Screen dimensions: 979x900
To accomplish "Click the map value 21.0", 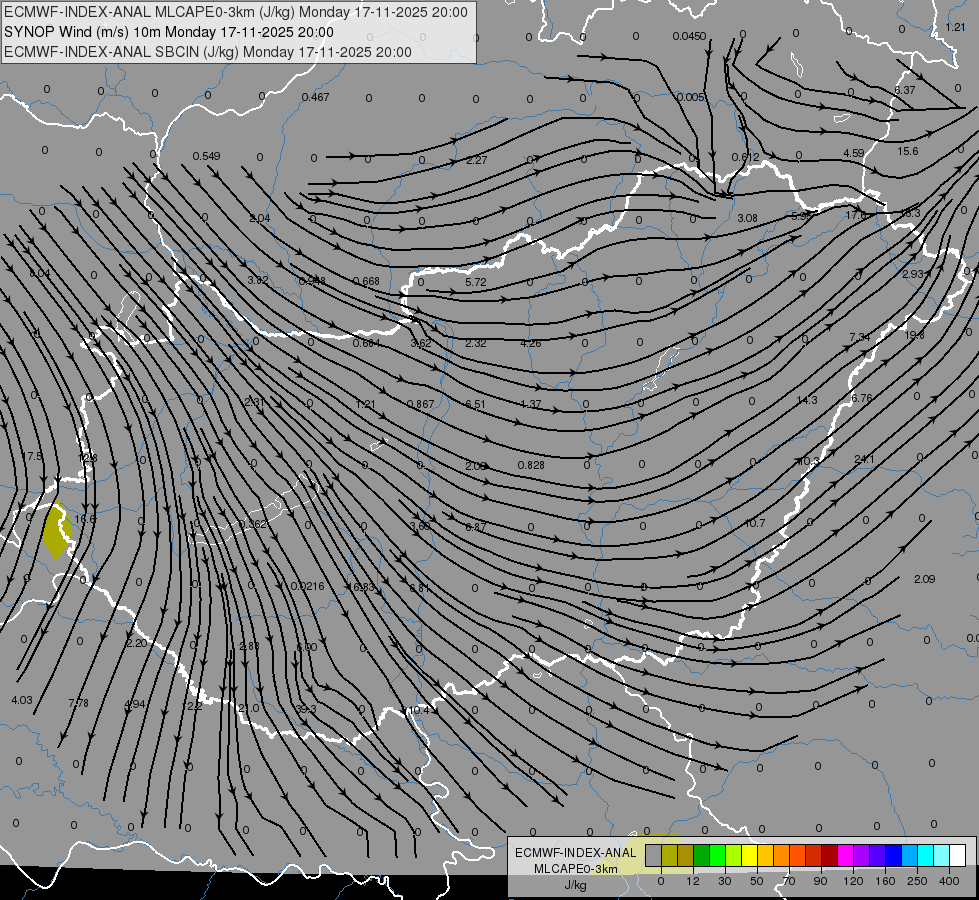I will [x=248, y=708].
